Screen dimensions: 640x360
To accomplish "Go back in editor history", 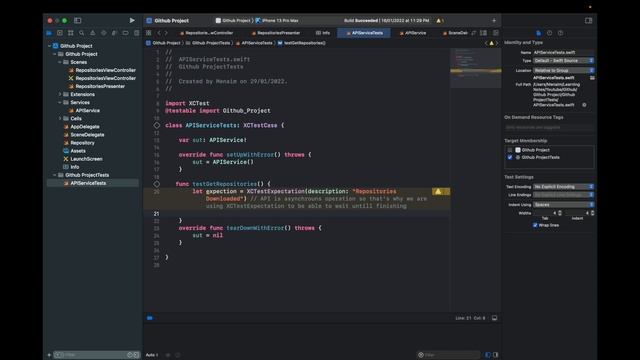I will (159, 33).
